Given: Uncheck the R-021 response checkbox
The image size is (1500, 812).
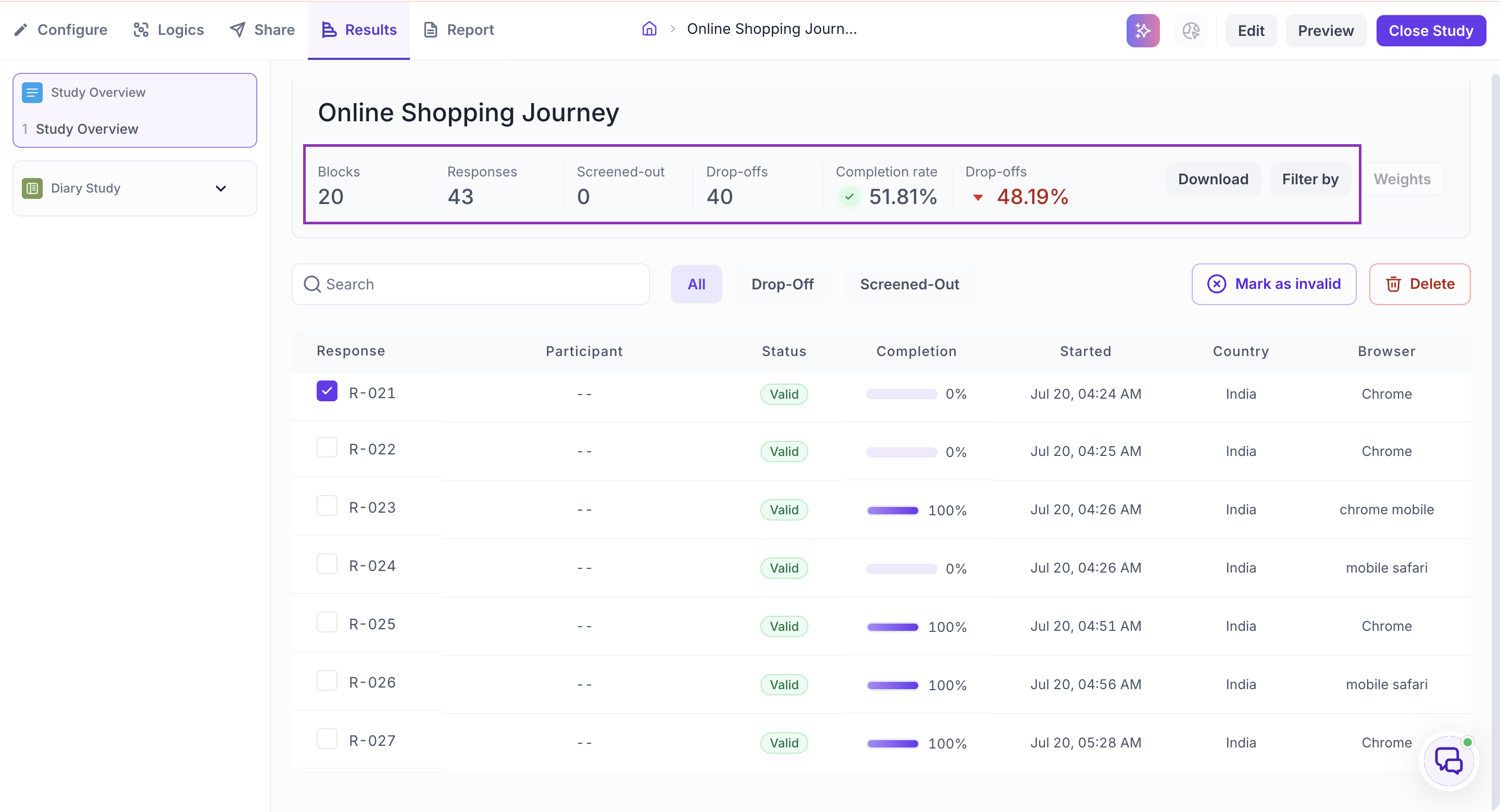Looking at the screenshot, I should [327, 391].
